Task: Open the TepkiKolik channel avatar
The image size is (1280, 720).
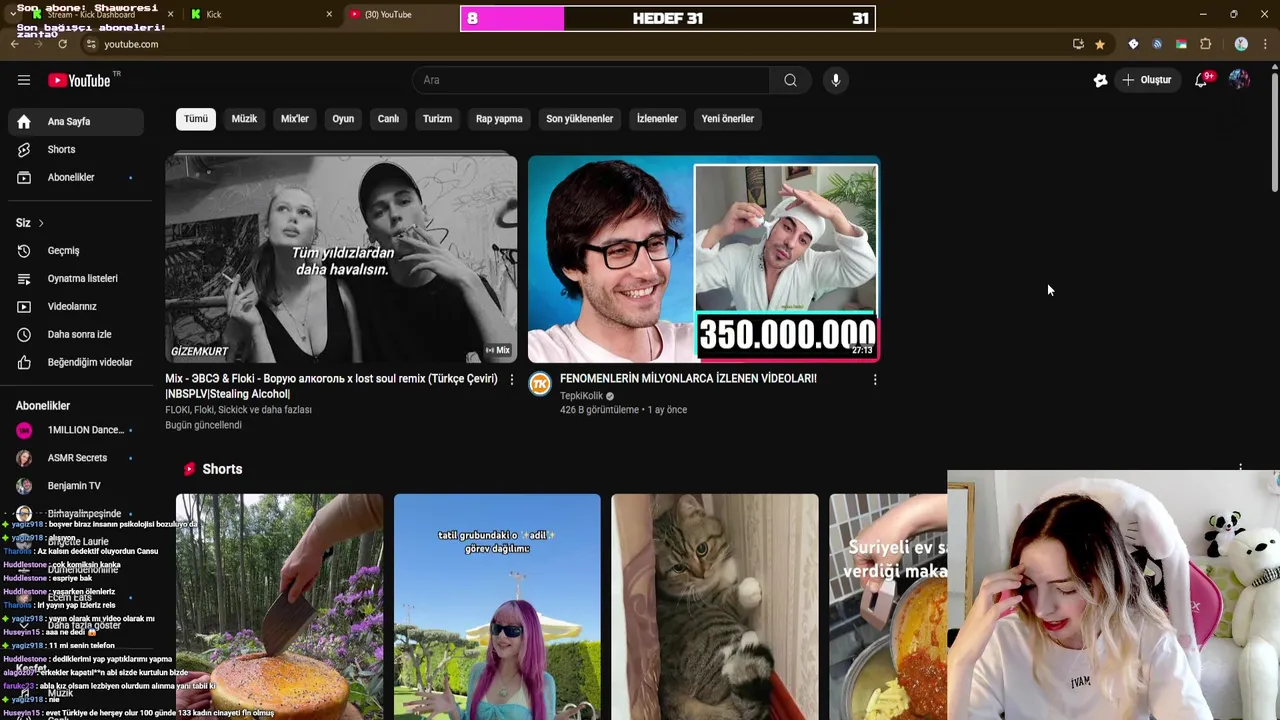Action: tap(540, 384)
